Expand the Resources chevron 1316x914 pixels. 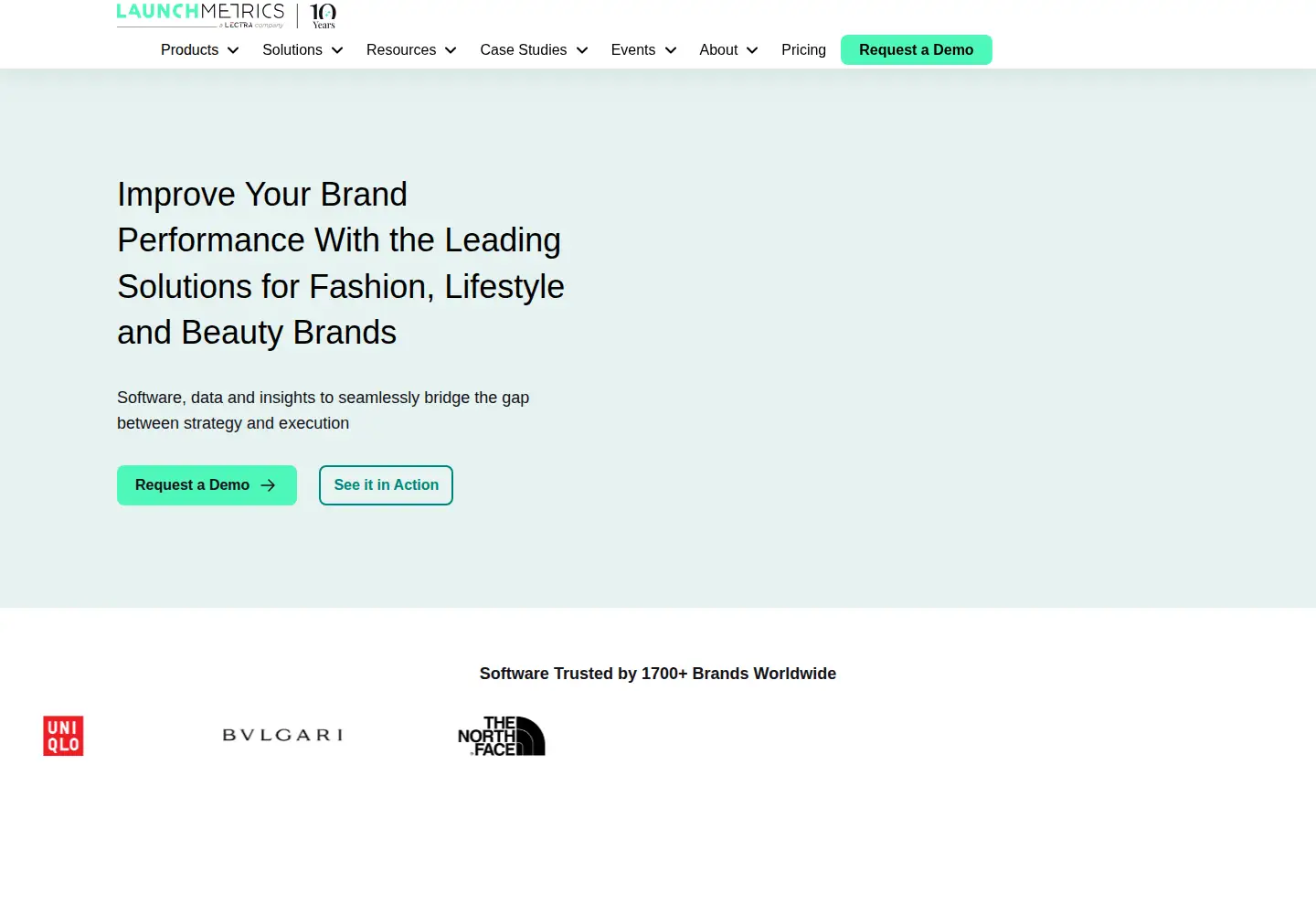click(x=451, y=50)
